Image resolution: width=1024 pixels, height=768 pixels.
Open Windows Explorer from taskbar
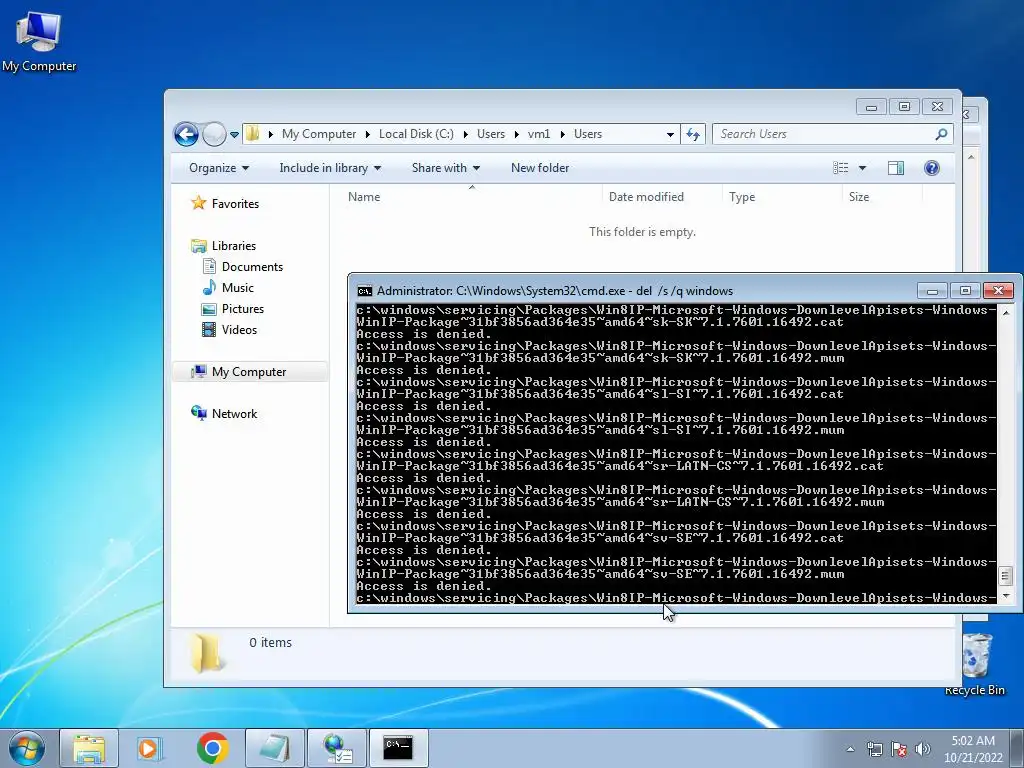(x=89, y=748)
